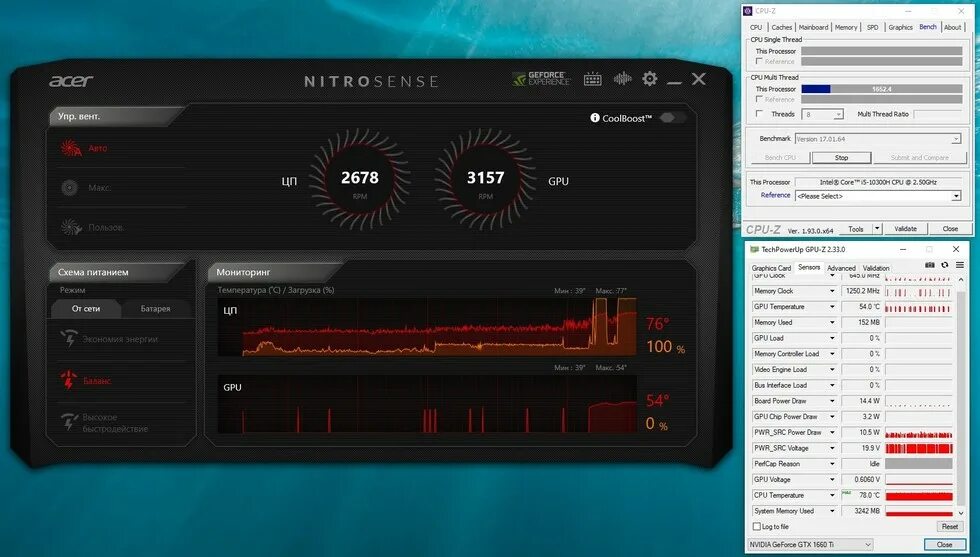
Task: Toggle the CoolBoost switch
Action: tap(671, 118)
